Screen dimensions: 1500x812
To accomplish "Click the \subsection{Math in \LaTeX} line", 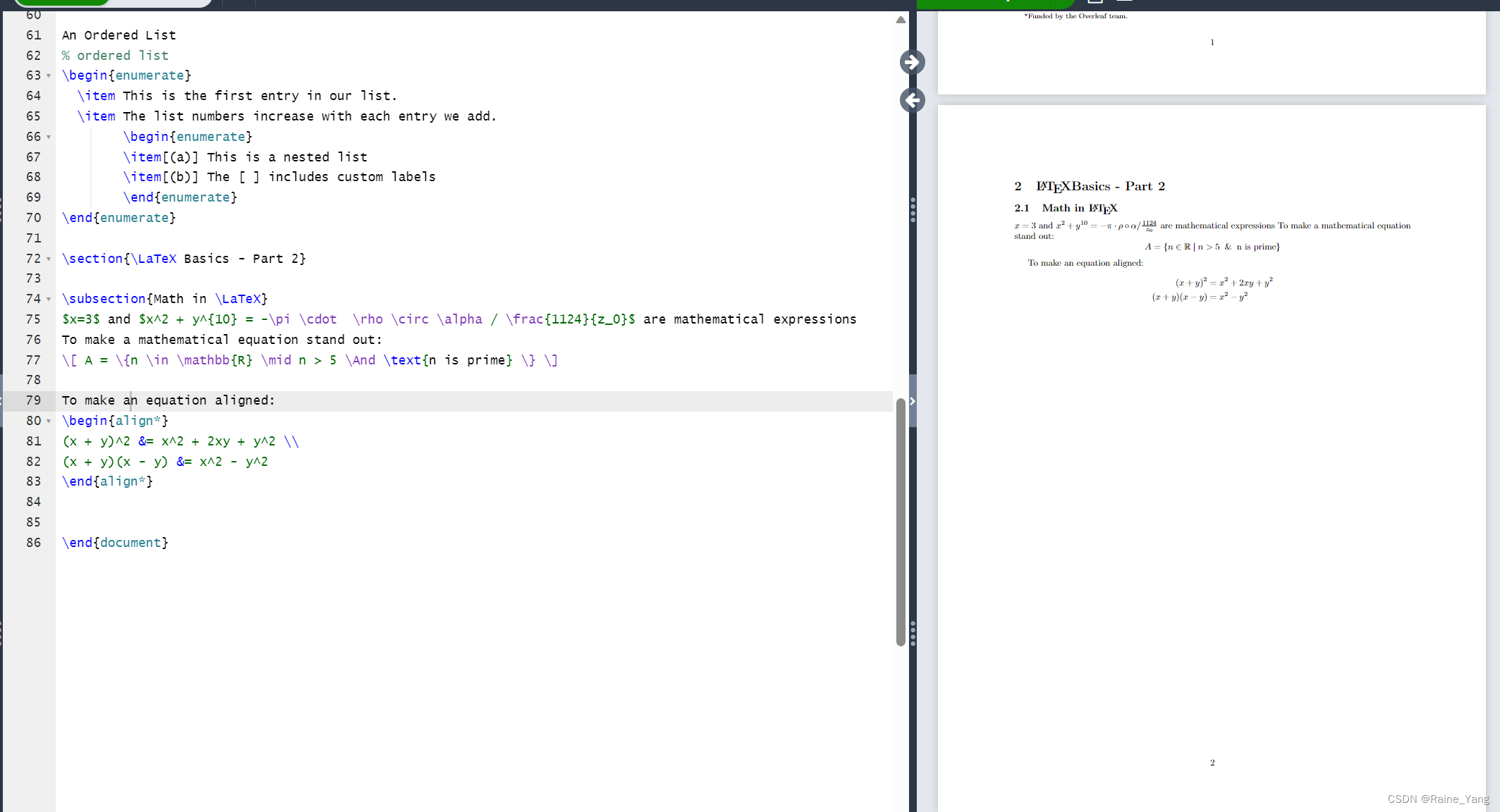I will click(x=165, y=299).
